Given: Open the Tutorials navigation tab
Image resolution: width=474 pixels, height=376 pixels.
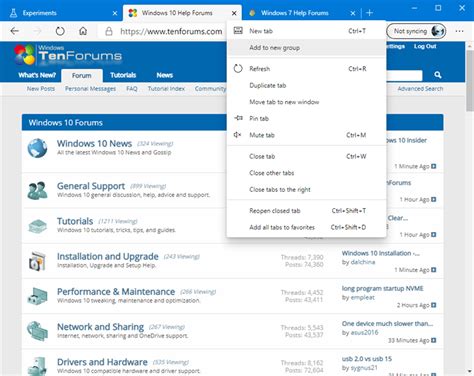Looking at the screenshot, I should point(123,75).
